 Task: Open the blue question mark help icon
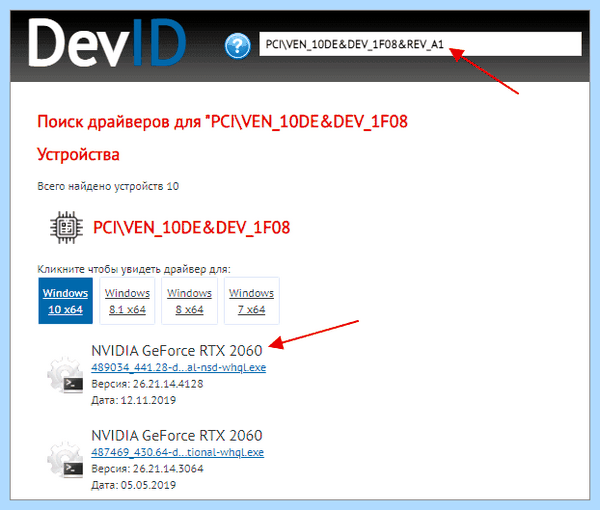(x=237, y=46)
